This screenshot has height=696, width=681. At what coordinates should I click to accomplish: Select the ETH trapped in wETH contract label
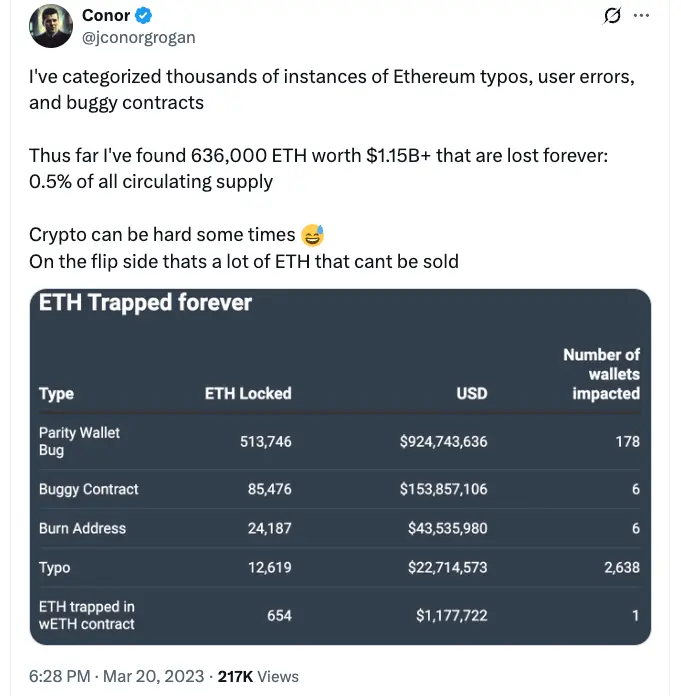(x=87, y=615)
